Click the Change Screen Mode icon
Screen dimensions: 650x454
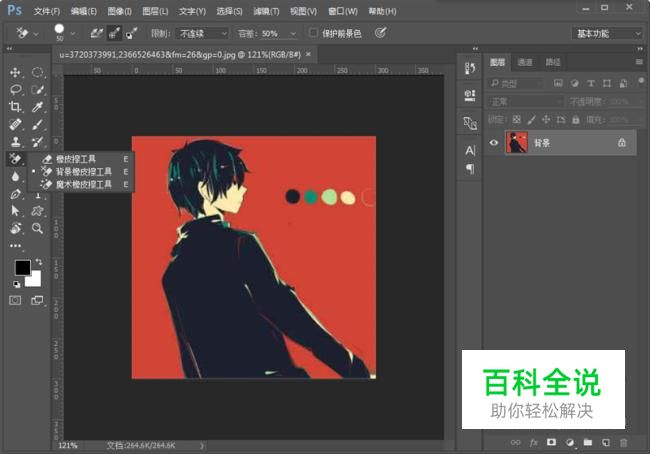coord(37,300)
